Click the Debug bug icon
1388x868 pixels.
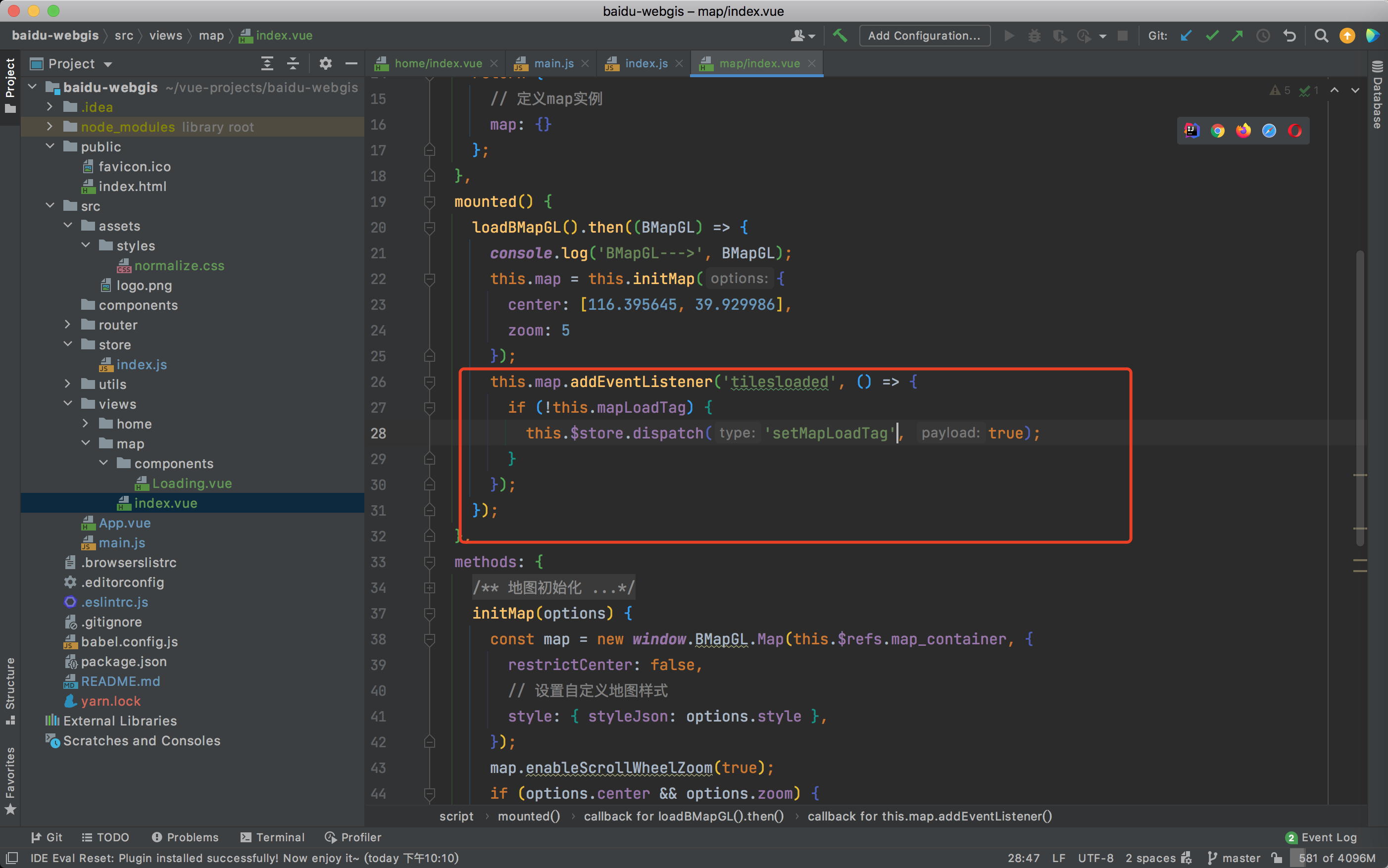[x=1034, y=36]
